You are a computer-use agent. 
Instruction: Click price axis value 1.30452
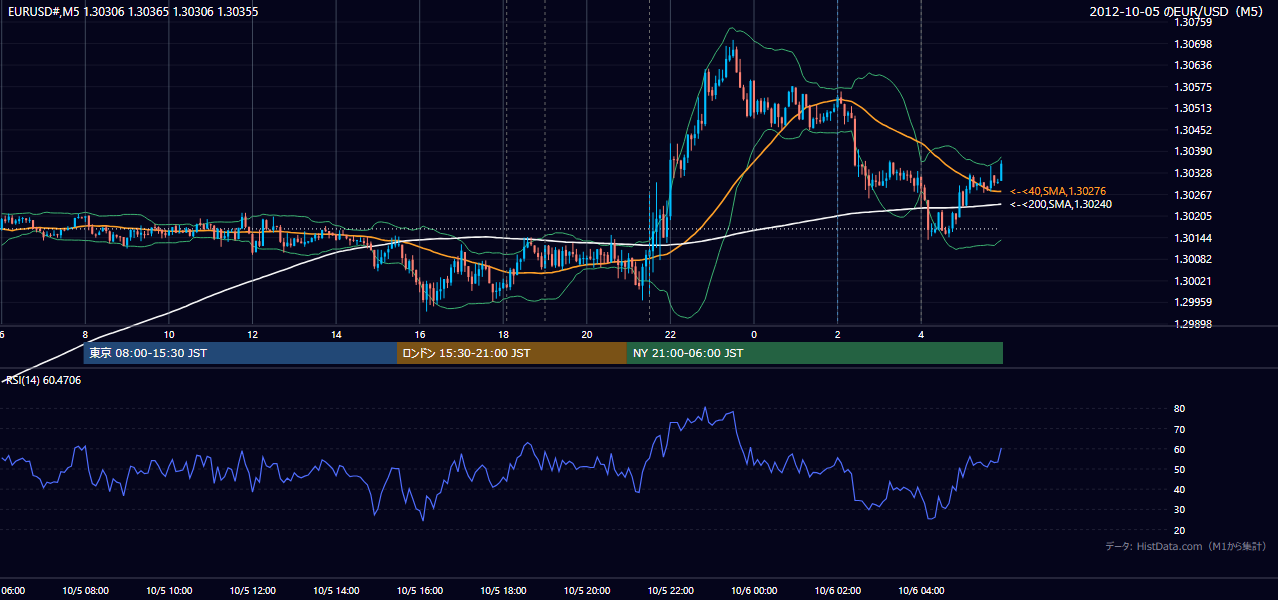(1193, 130)
